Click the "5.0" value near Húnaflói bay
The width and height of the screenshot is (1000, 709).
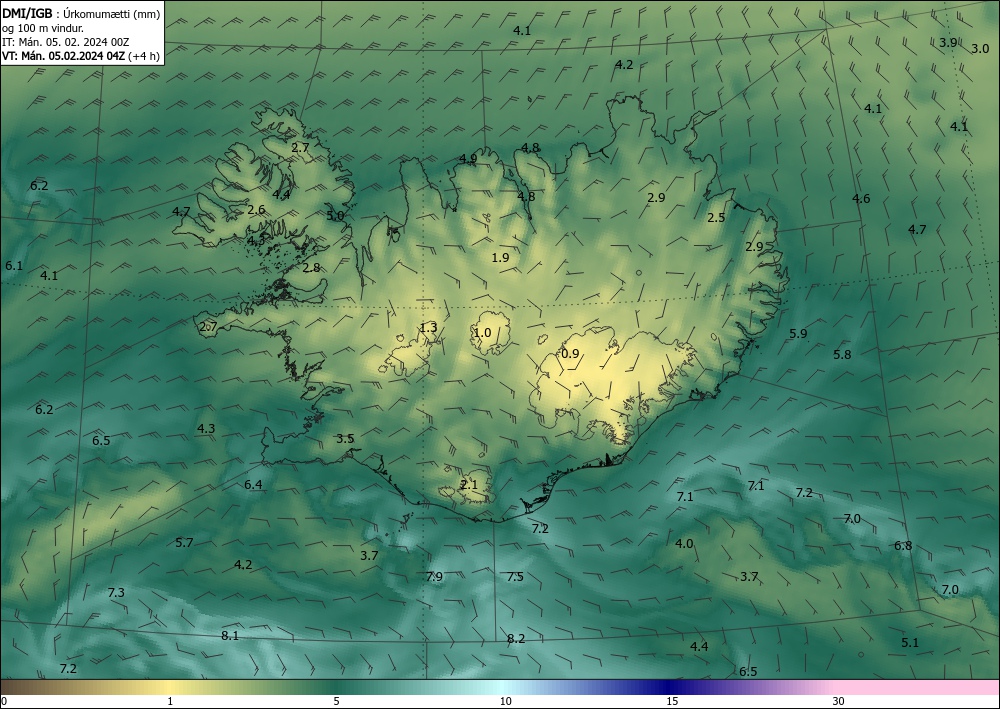click(335, 216)
